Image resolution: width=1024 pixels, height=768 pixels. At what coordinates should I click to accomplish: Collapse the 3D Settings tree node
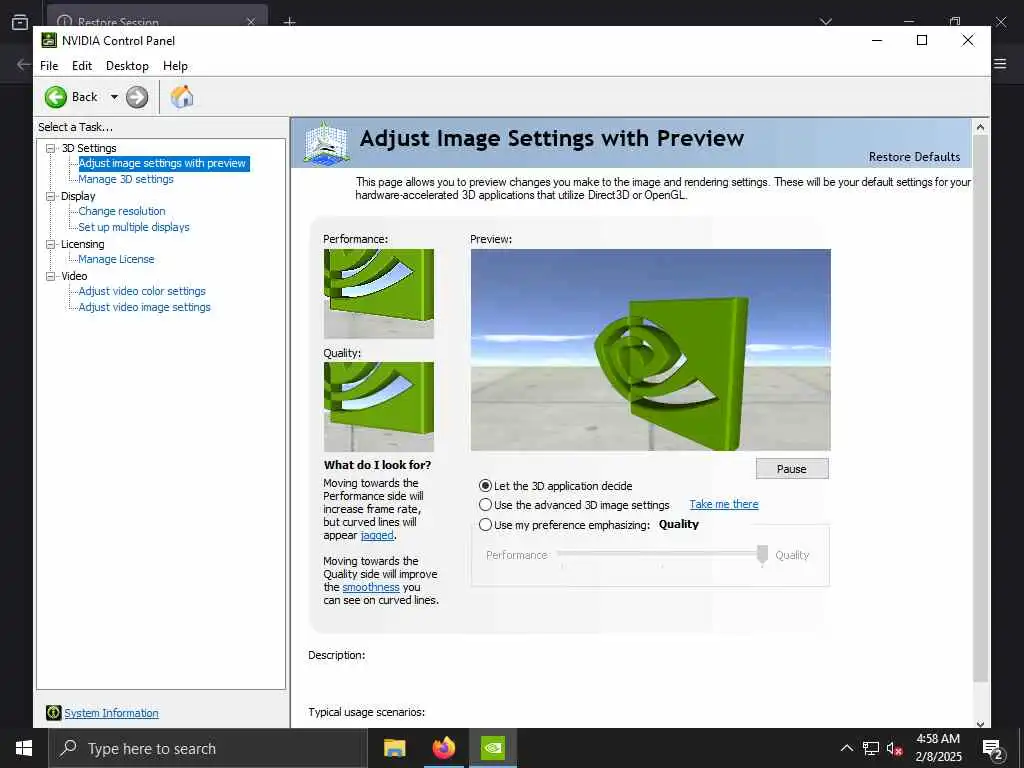click(50, 148)
